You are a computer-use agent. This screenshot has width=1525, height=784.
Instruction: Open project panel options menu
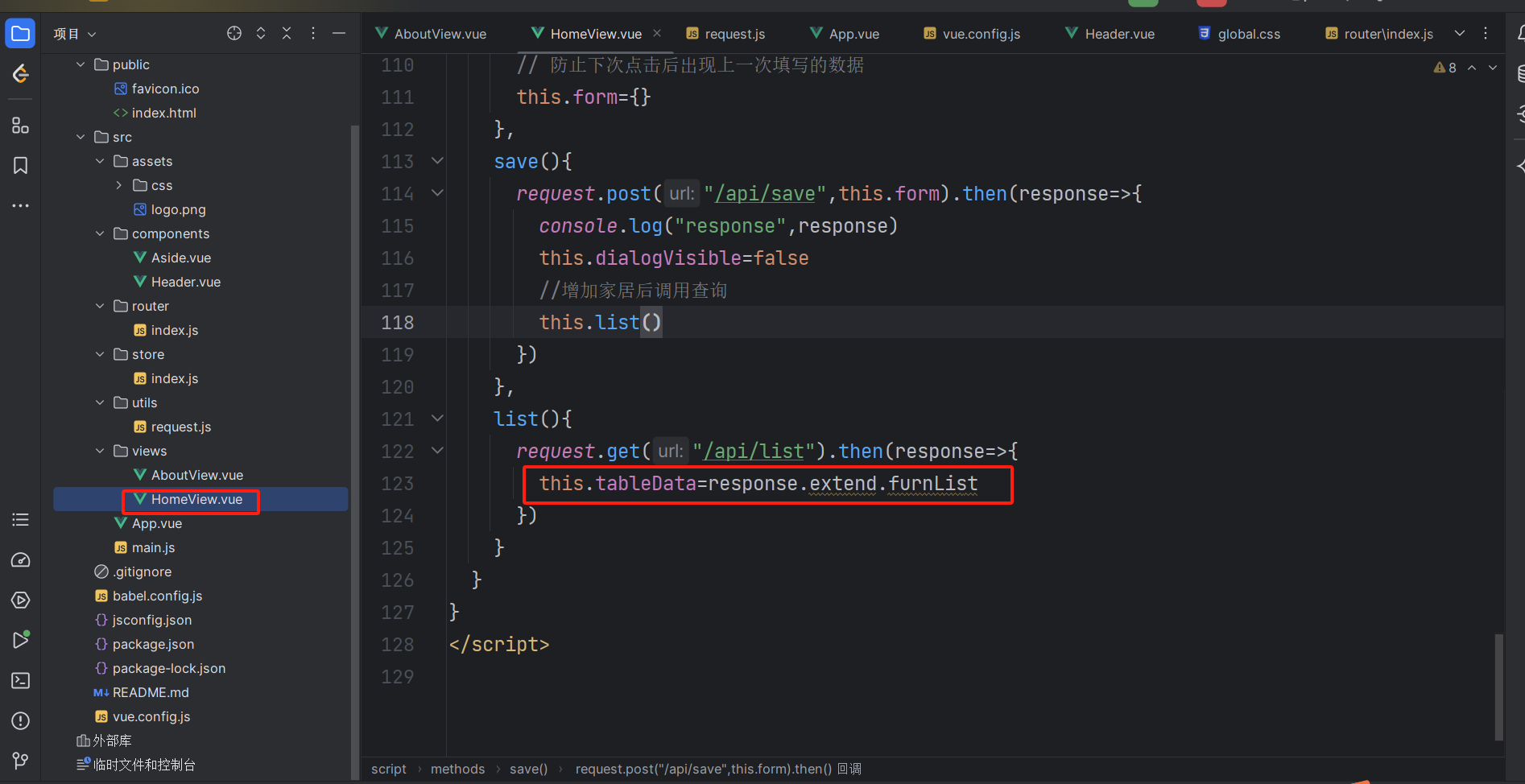313,33
